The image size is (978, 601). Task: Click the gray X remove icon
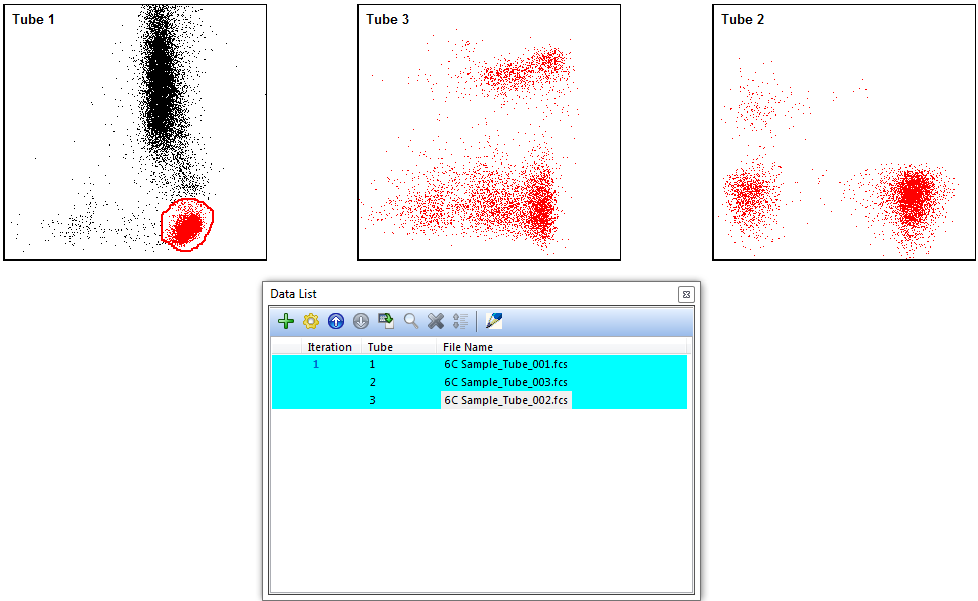tap(436, 321)
